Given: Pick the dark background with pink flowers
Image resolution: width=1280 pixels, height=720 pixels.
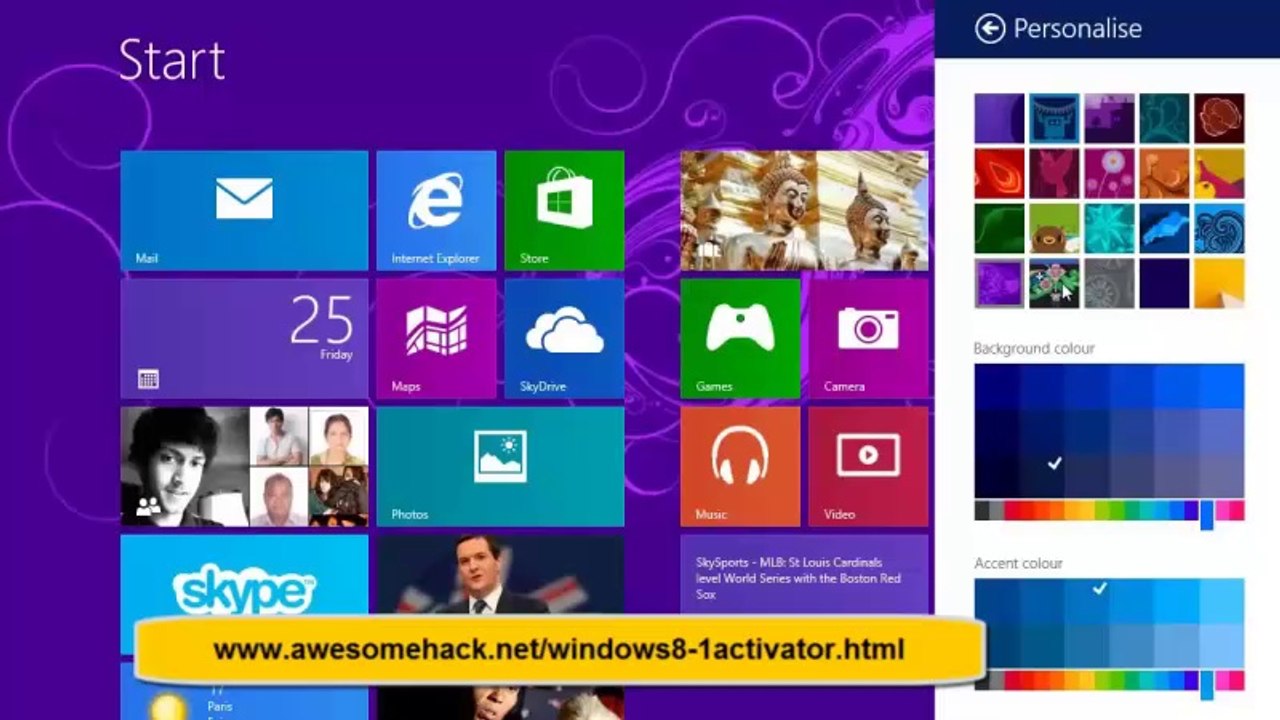Looking at the screenshot, I should pos(1055,284).
